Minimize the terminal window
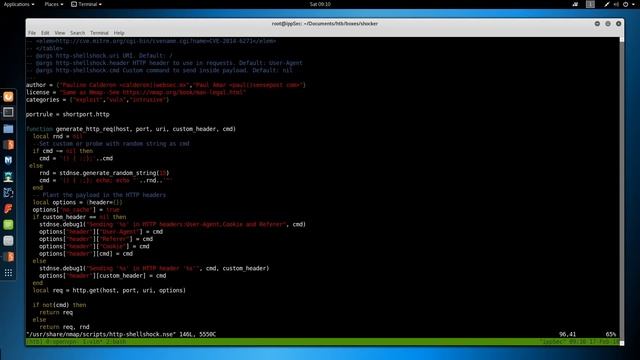The width and height of the screenshot is (640, 360). point(597,24)
